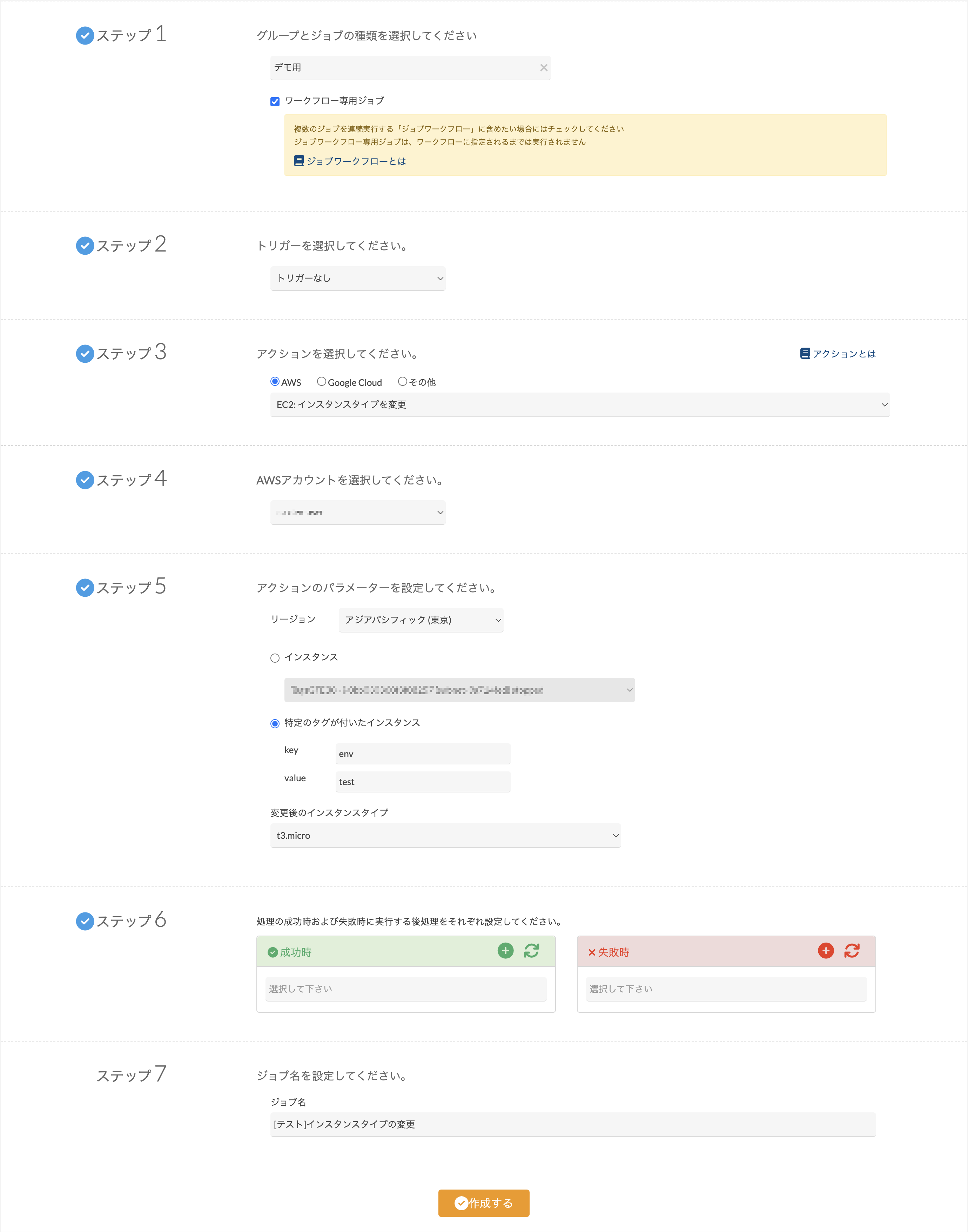Clear the デモ用 group selection with X
Image resolution: width=968 pixels, height=1232 pixels.
click(544, 67)
